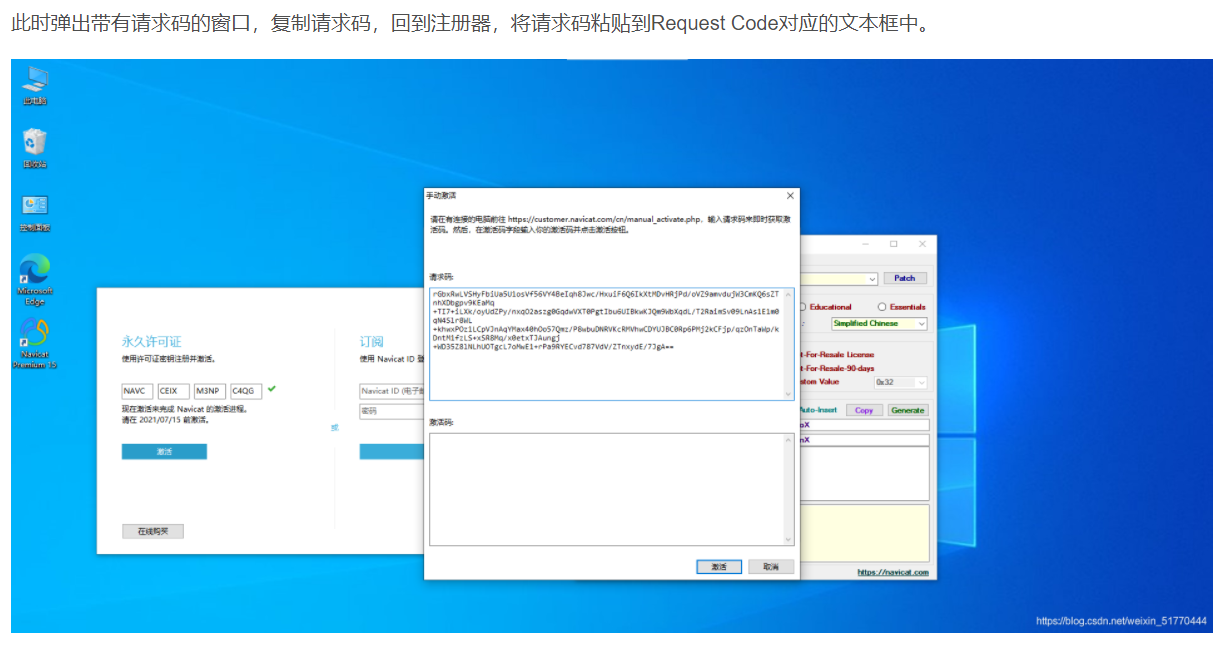Image resolution: width=1225 pixels, height=653 pixels.
Task: Click the 密码 password field
Action: tap(392, 411)
